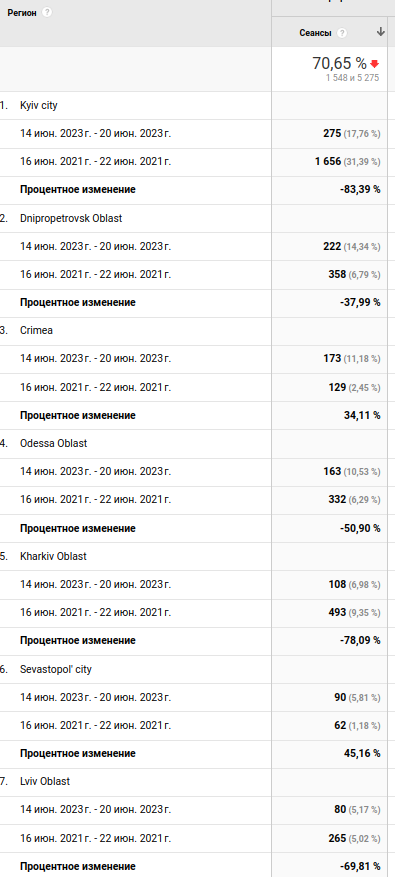Click the 222 sessions value for Dnipropetrovsk
The width and height of the screenshot is (395, 877).
[332, 246]
